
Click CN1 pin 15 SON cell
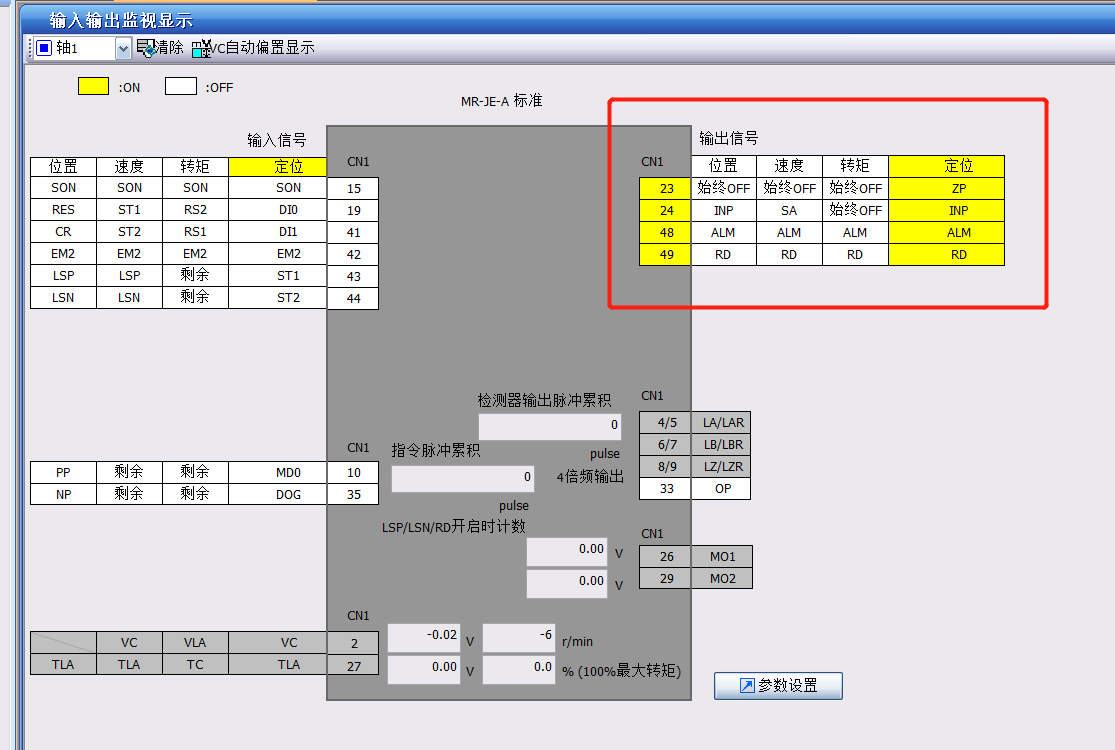pos(353,188)
